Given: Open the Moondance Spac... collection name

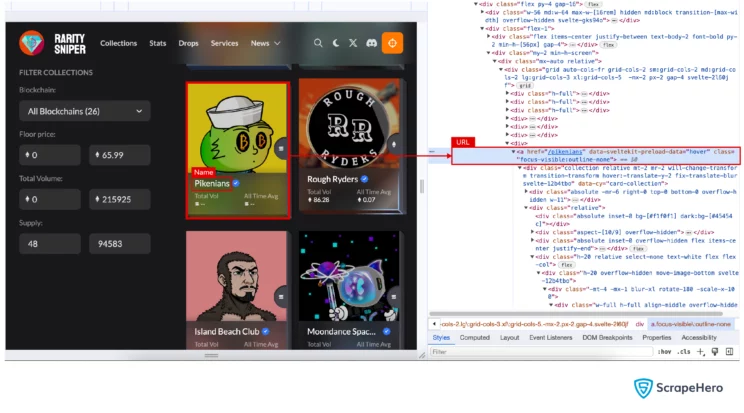Looking at the screenshot, I should click(341, 331).
